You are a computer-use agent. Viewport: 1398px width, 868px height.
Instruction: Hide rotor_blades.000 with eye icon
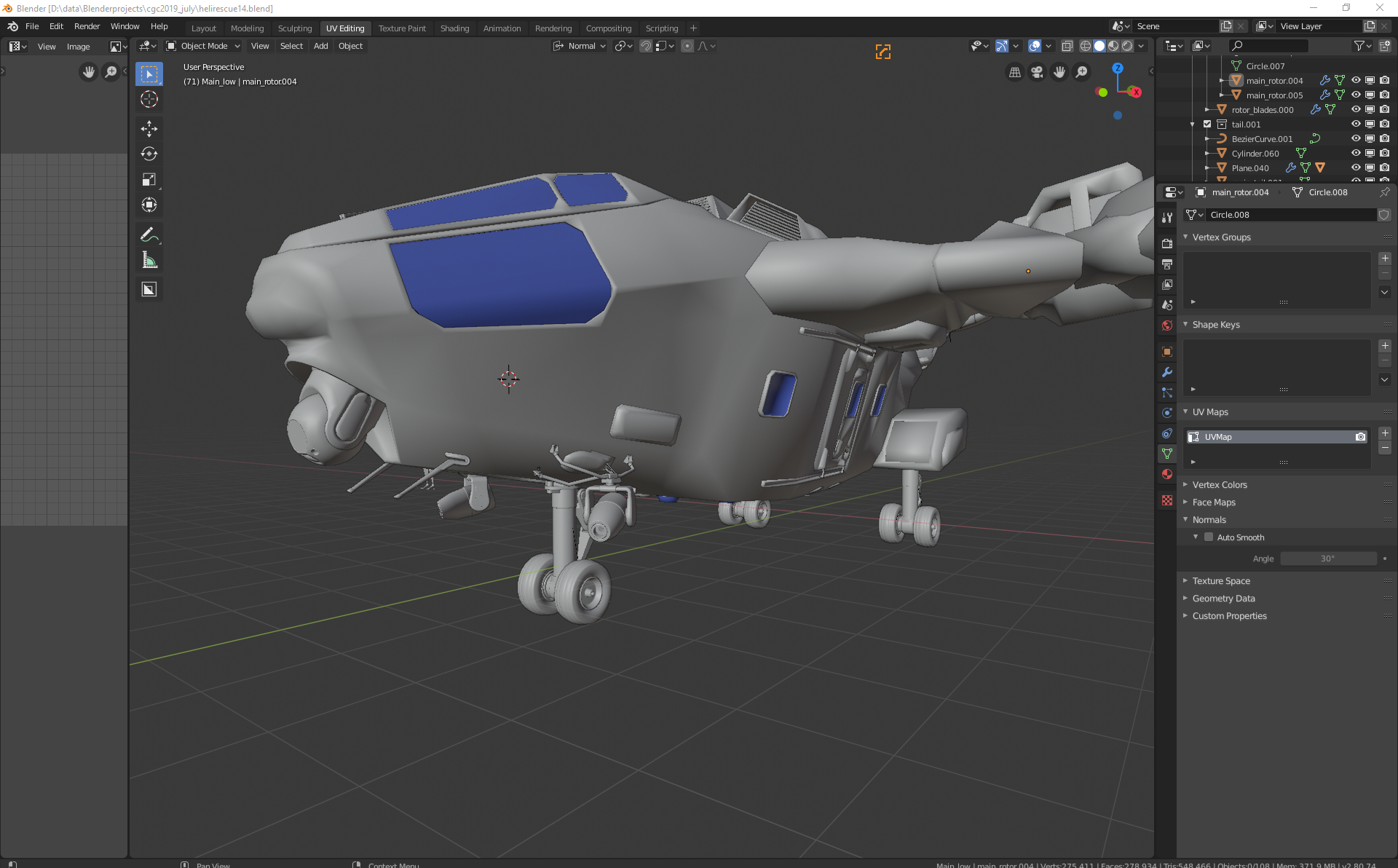pos(1356,109)
